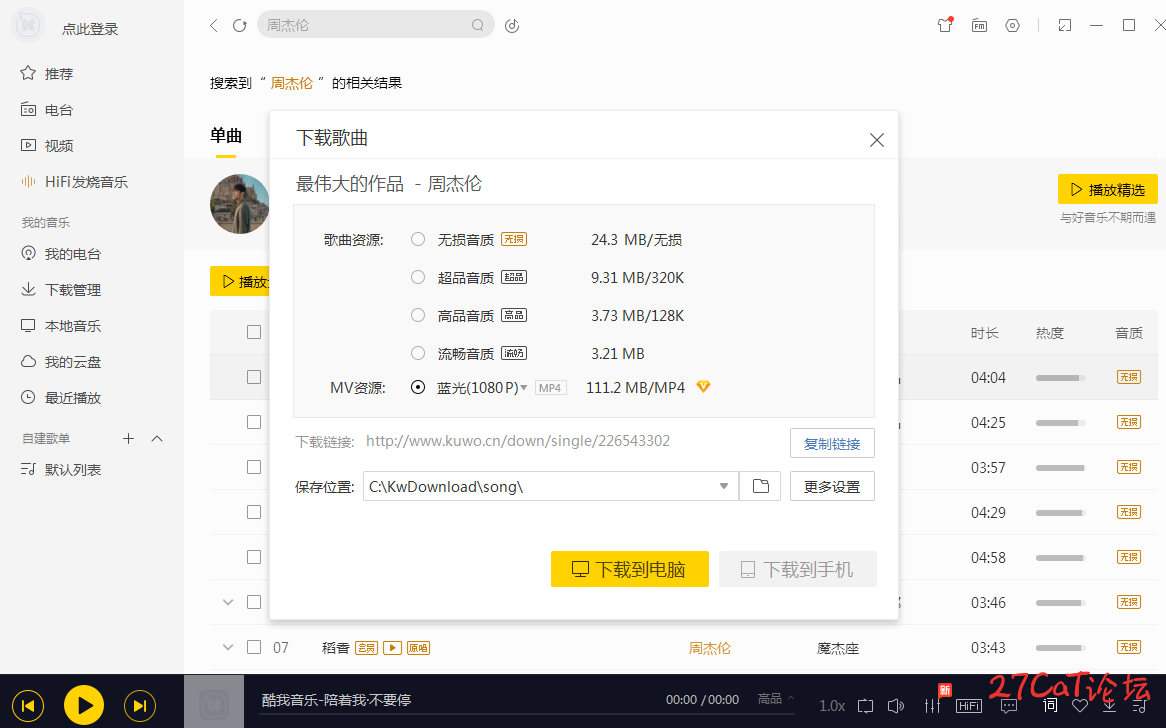The height and width of the screenshot is (728, 1166).
Task: Change the 1.0x playback speed
Action: [x=832, y=706]
